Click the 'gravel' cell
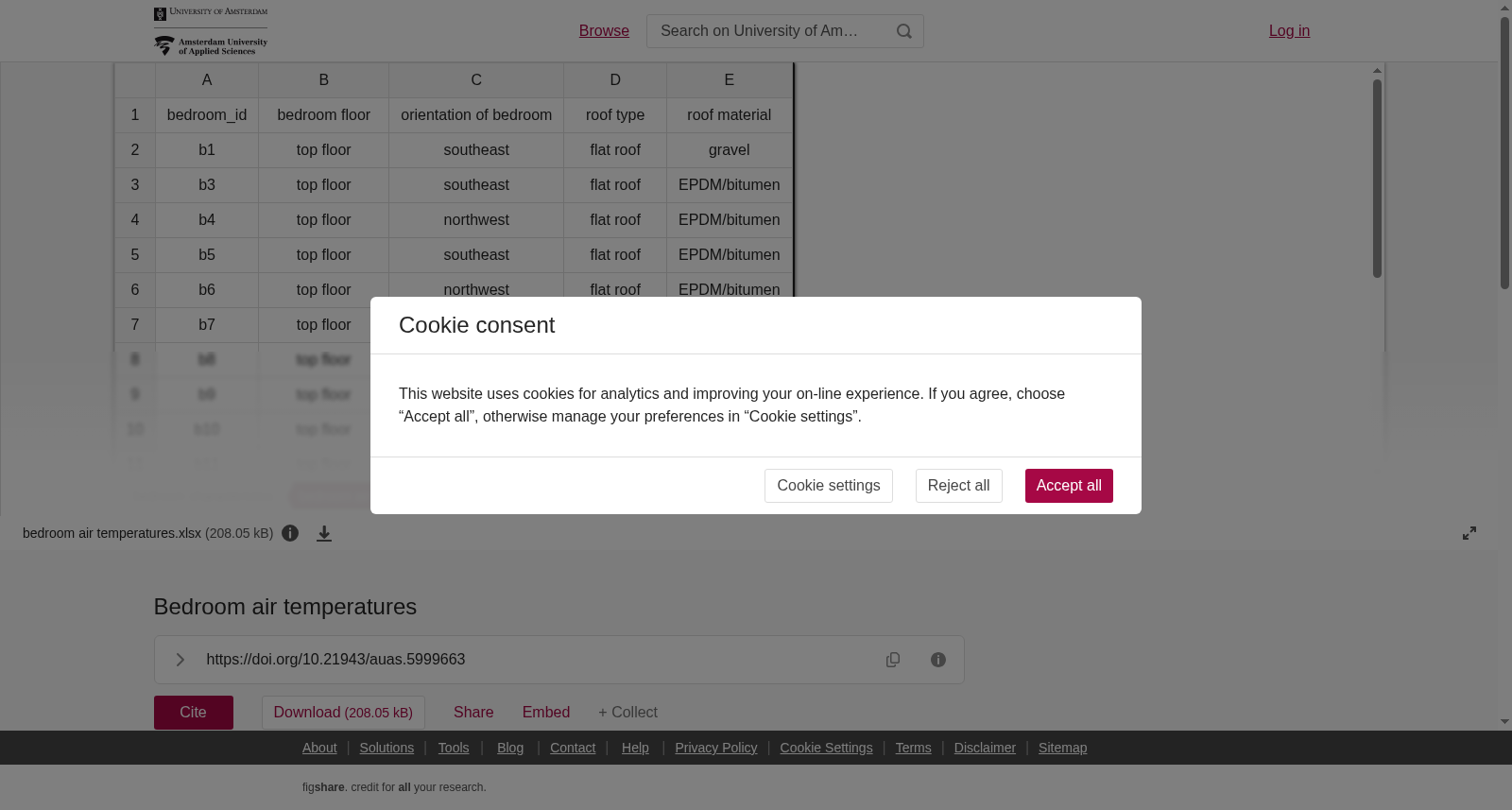The image size is (1512, 810). (730, 150)
